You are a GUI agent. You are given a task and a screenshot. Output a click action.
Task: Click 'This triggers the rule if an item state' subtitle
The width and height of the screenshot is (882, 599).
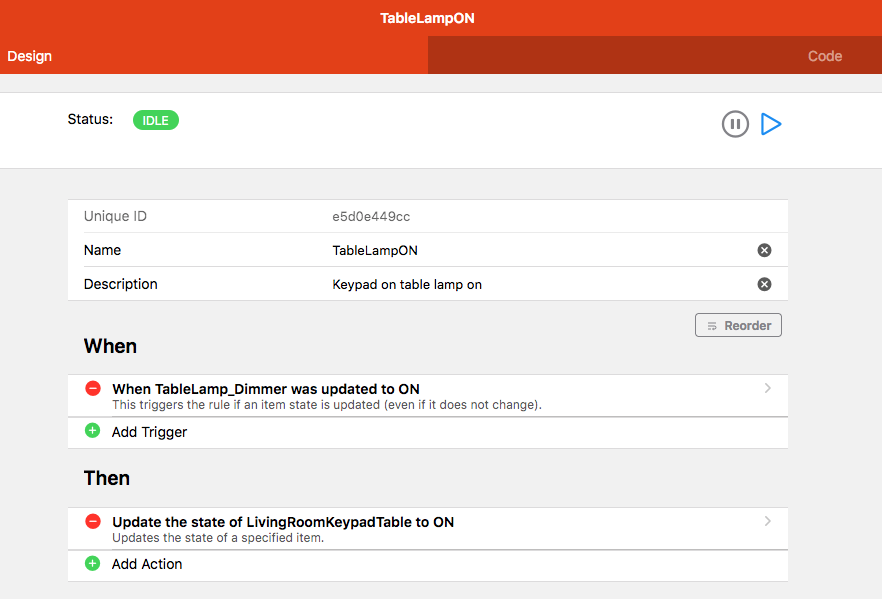326,405
